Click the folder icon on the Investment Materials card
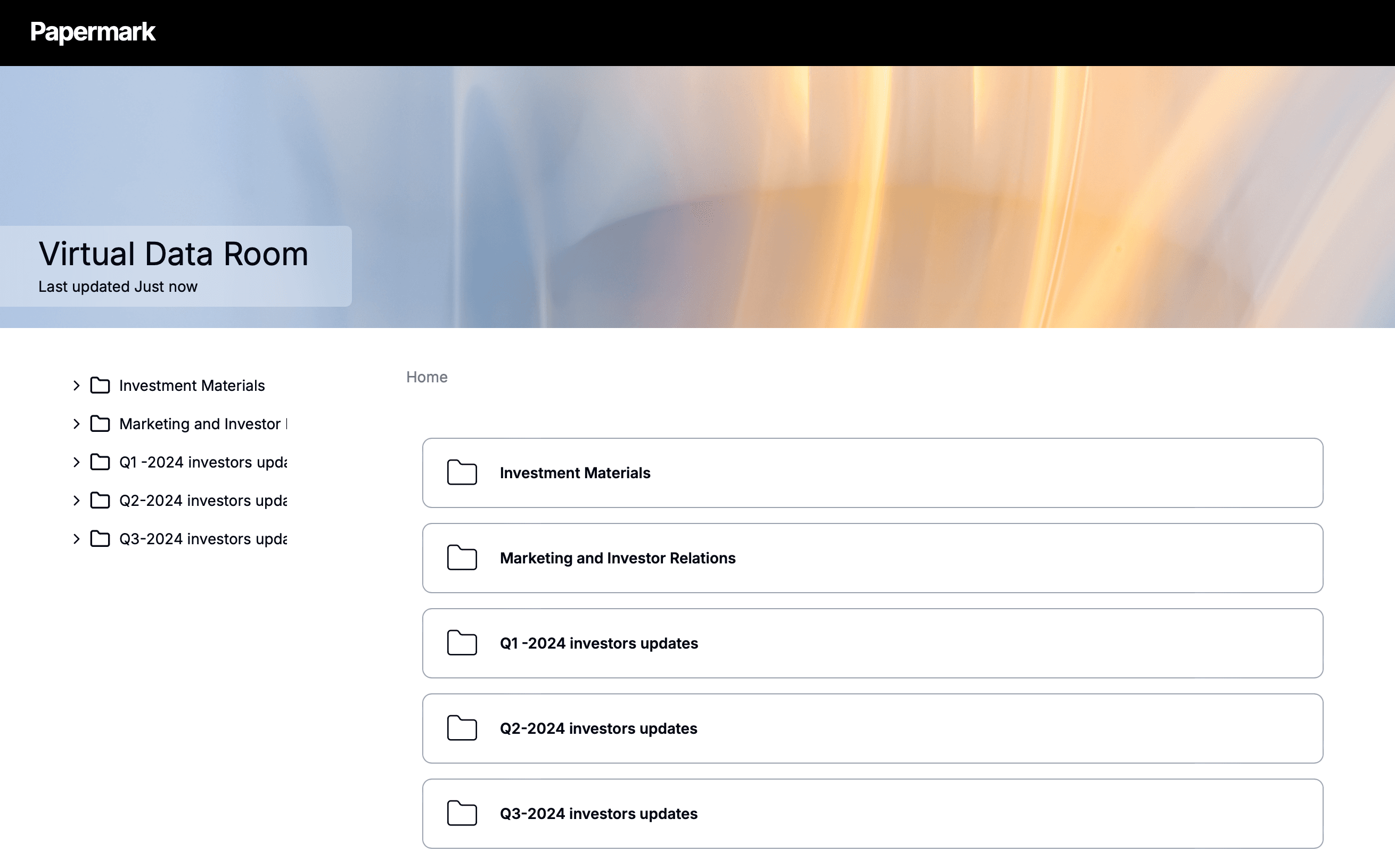The height and width of the screenshot is (868, 1395). [462, 472]
